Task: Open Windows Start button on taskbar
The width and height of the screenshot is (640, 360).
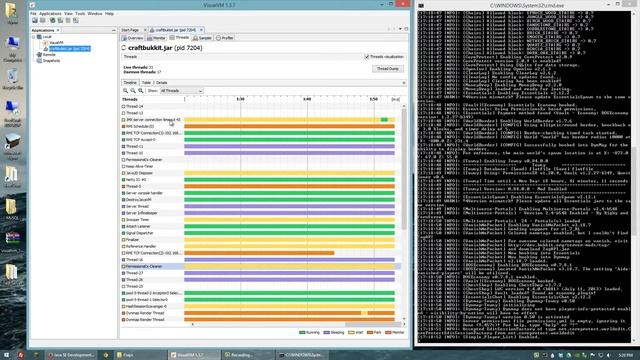Action: coord(7,355)
